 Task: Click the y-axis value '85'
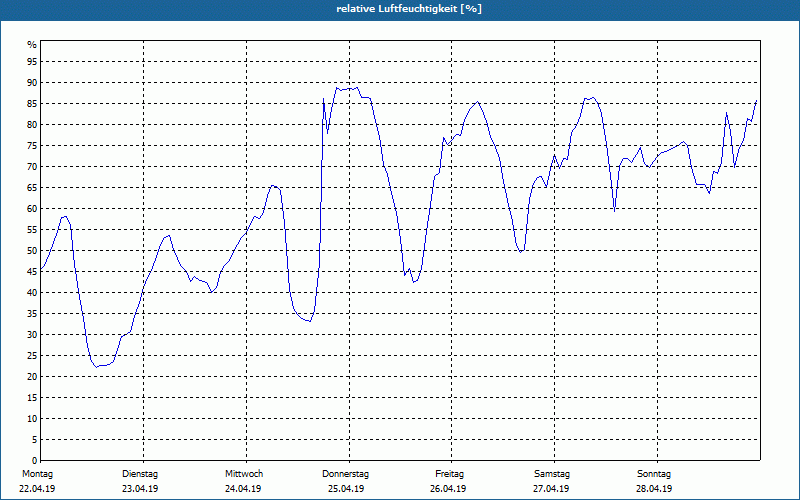[32, 104]
